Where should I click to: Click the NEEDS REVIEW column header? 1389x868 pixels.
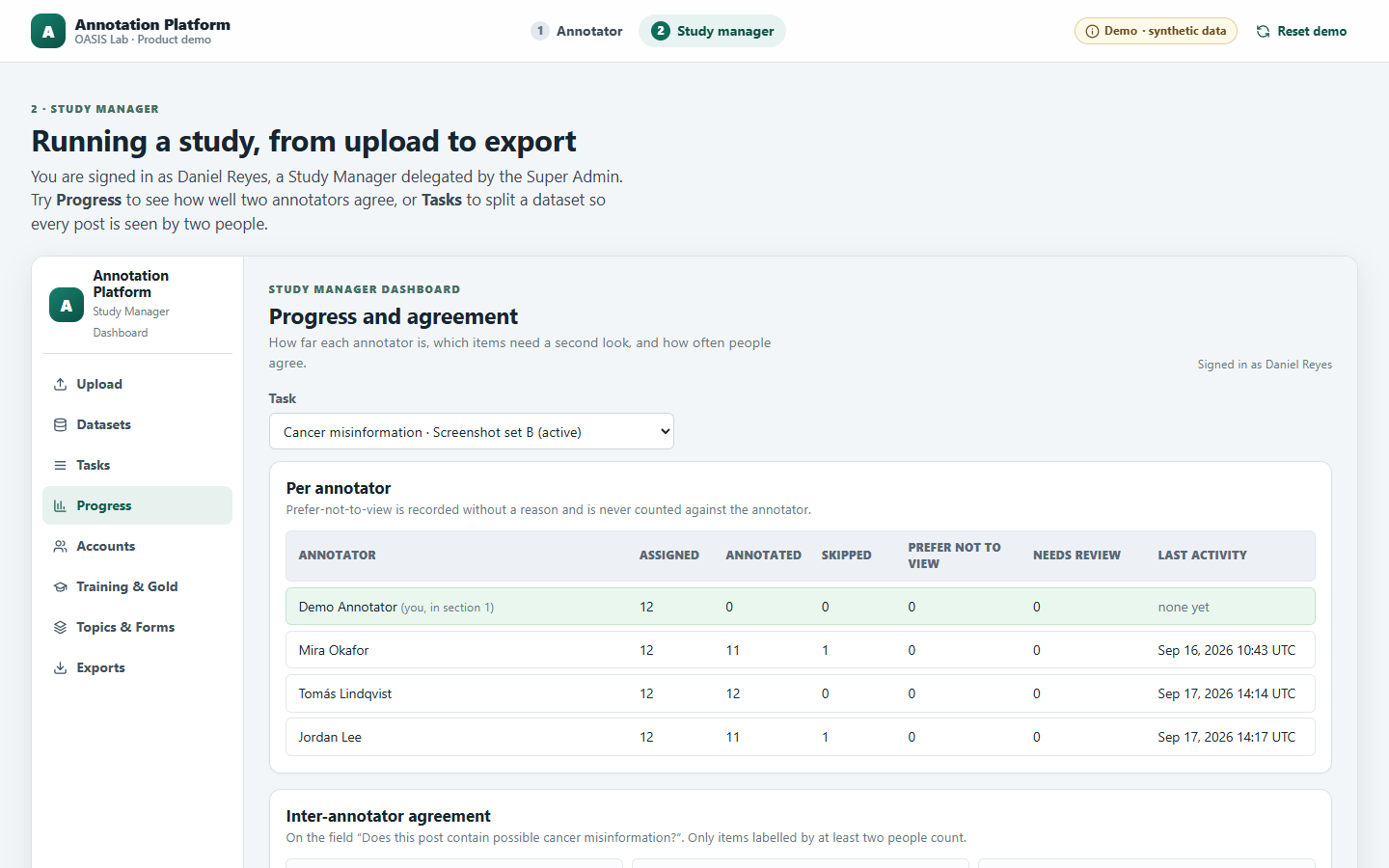tap(1076, 556)
